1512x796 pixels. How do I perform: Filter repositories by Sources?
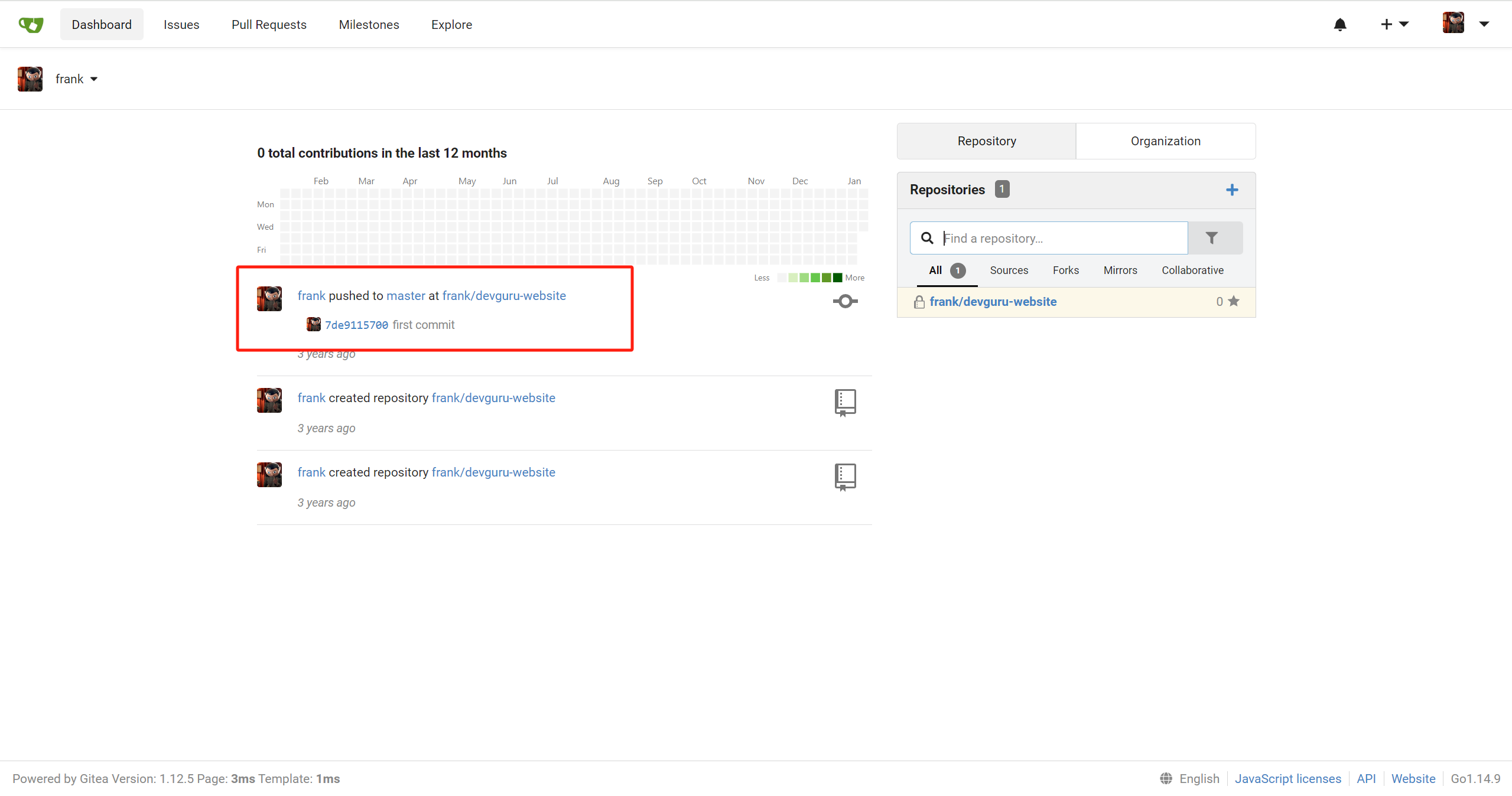point(1009,270)
